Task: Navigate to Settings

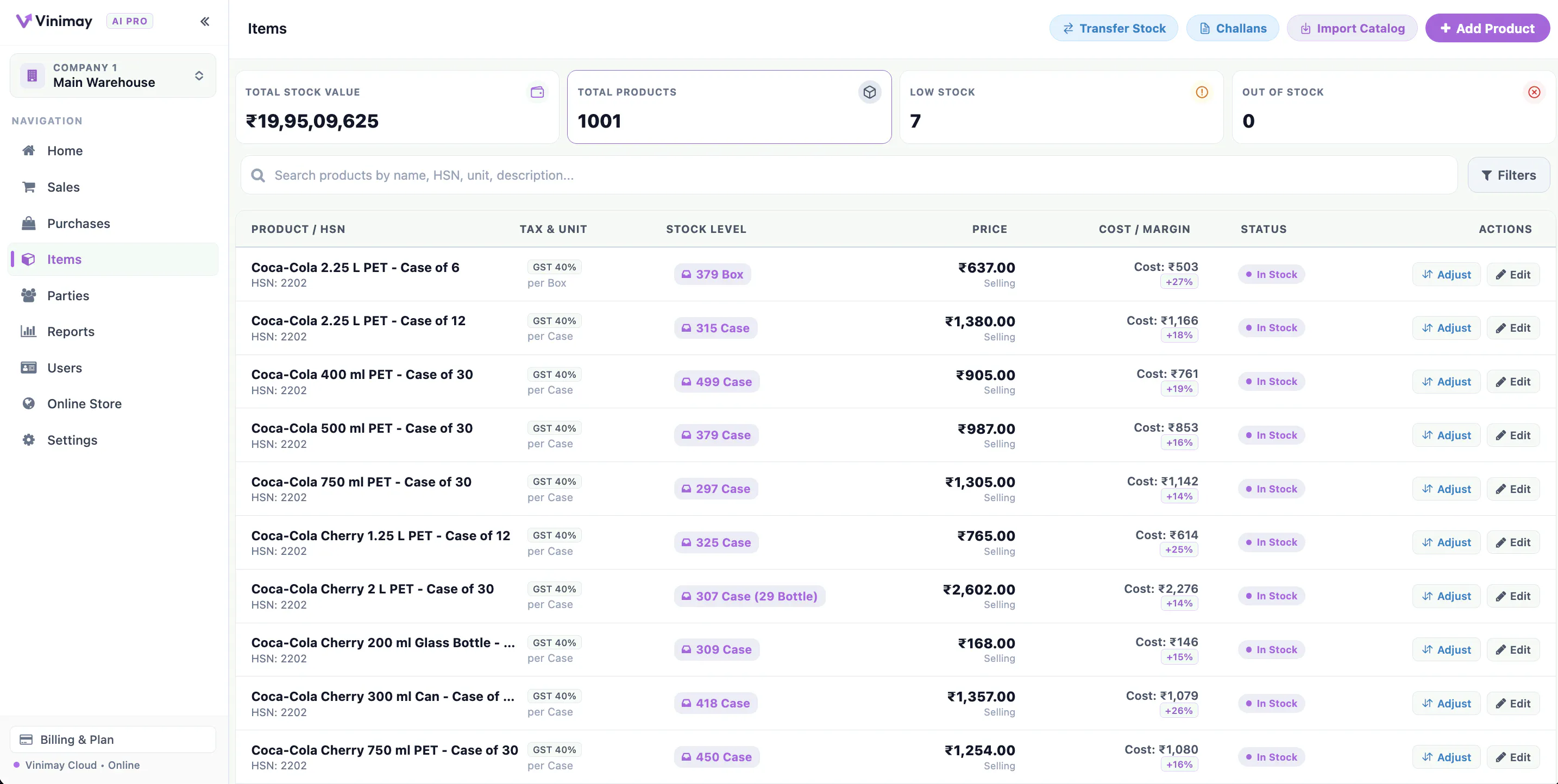Action: pos(113,439)
